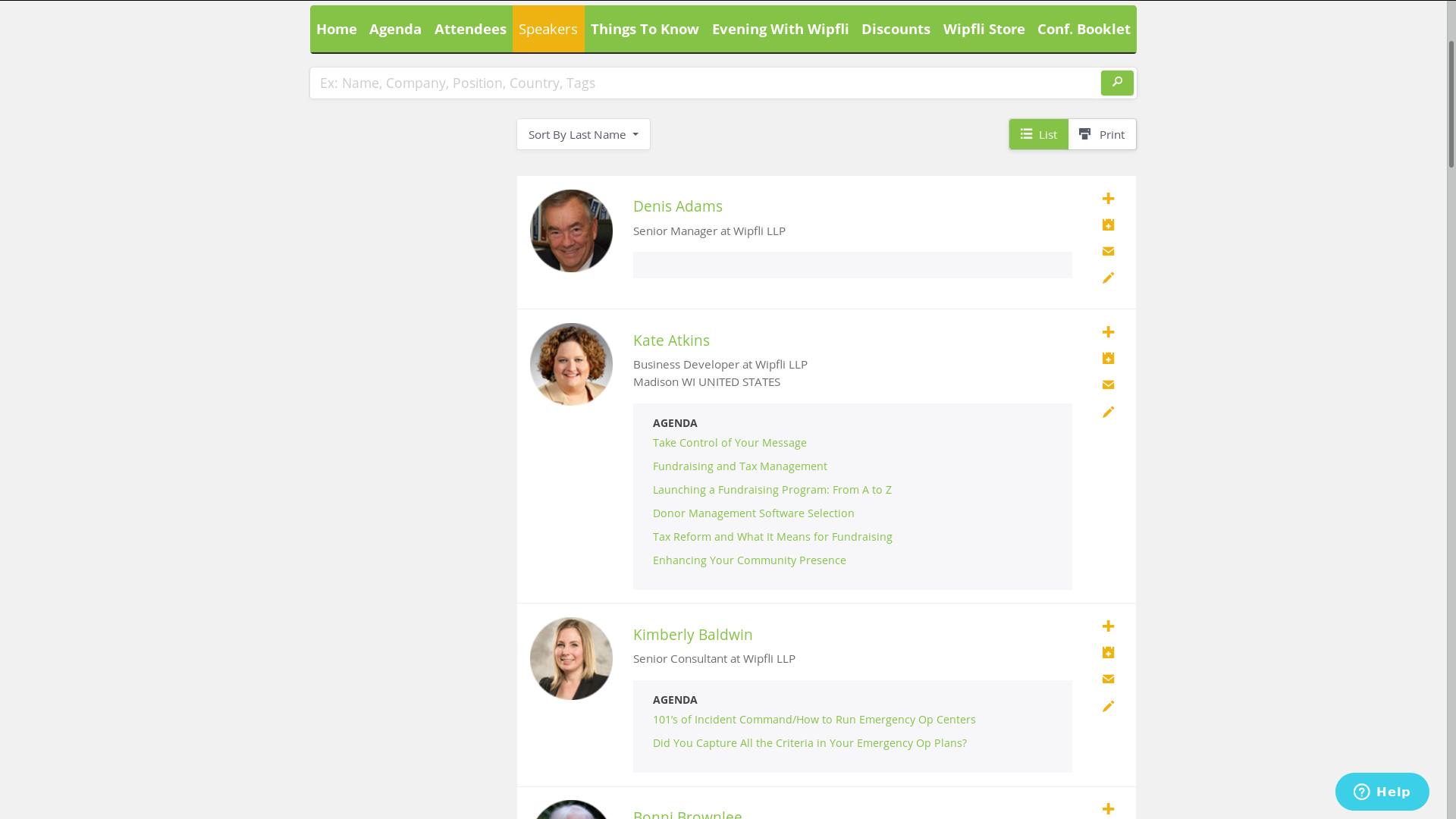Open Denis Adams profile link
Image resolution: width=1456 pixels, height=819 pixels.
(x=677, y=206)
